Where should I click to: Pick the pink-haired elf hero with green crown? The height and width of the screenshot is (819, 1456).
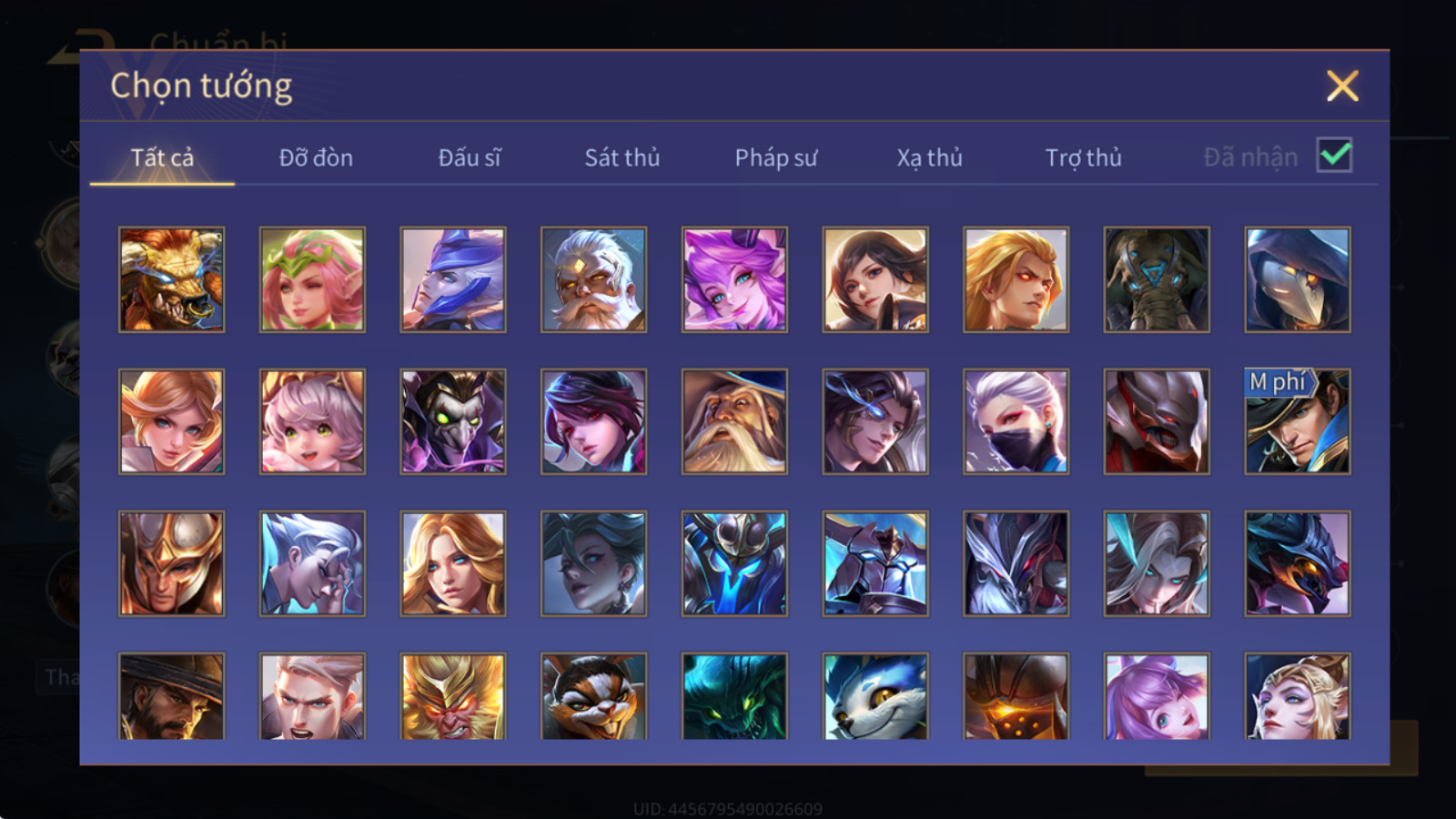coord(312,279)
